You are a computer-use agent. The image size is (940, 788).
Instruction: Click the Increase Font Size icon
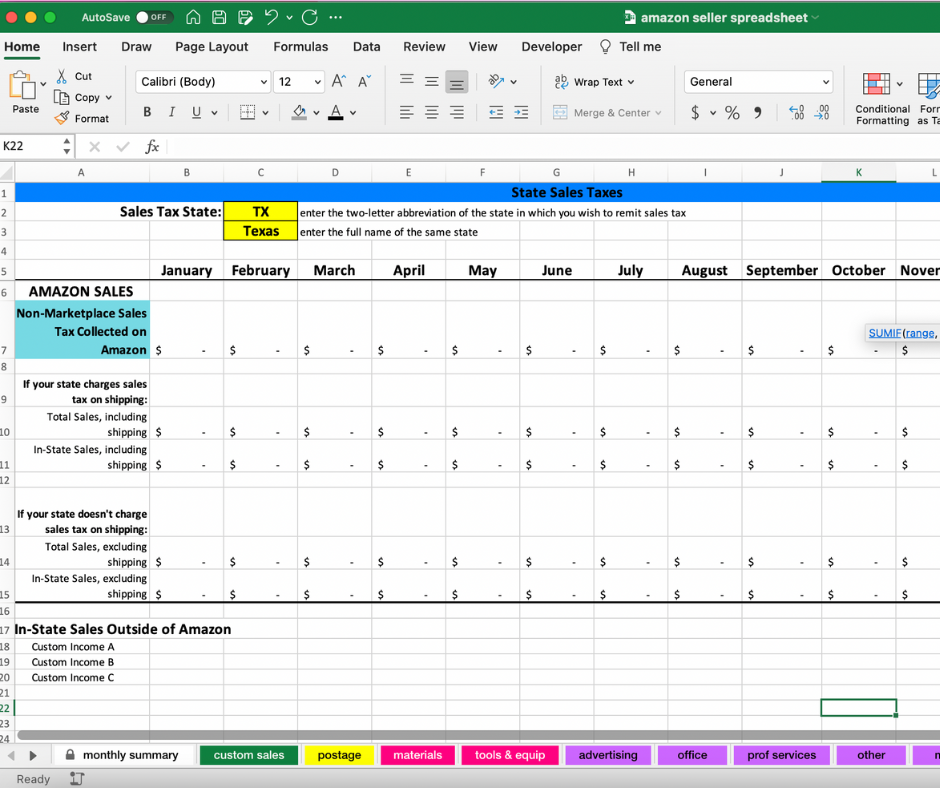(339, 82)
